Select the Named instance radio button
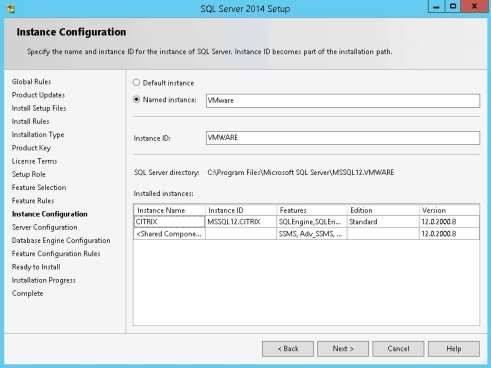This screenshot has width=491, height=368. pyautogui.click(x=136, y=99)
